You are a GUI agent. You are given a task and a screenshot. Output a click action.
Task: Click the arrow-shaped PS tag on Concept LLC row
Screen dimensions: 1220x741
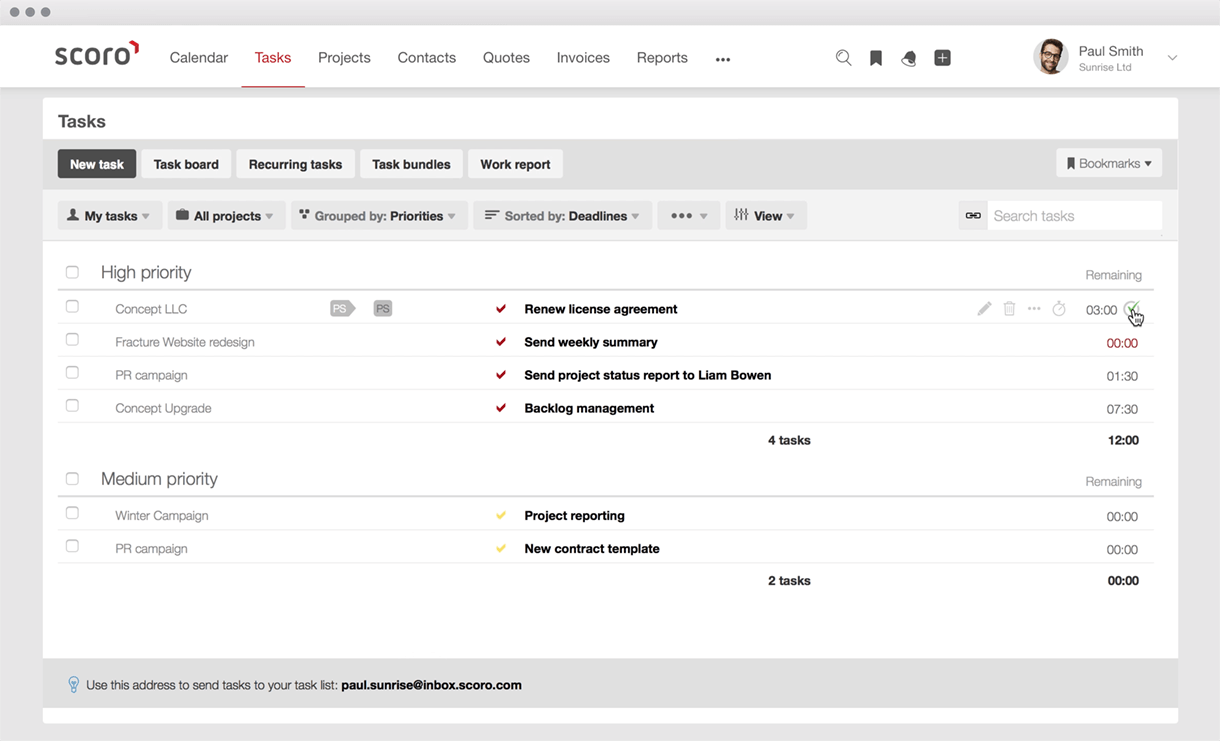pos(343,309)
